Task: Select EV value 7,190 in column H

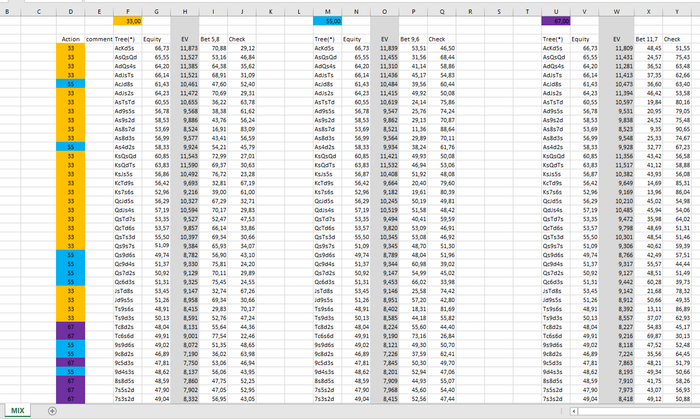Action: point(185,354)
